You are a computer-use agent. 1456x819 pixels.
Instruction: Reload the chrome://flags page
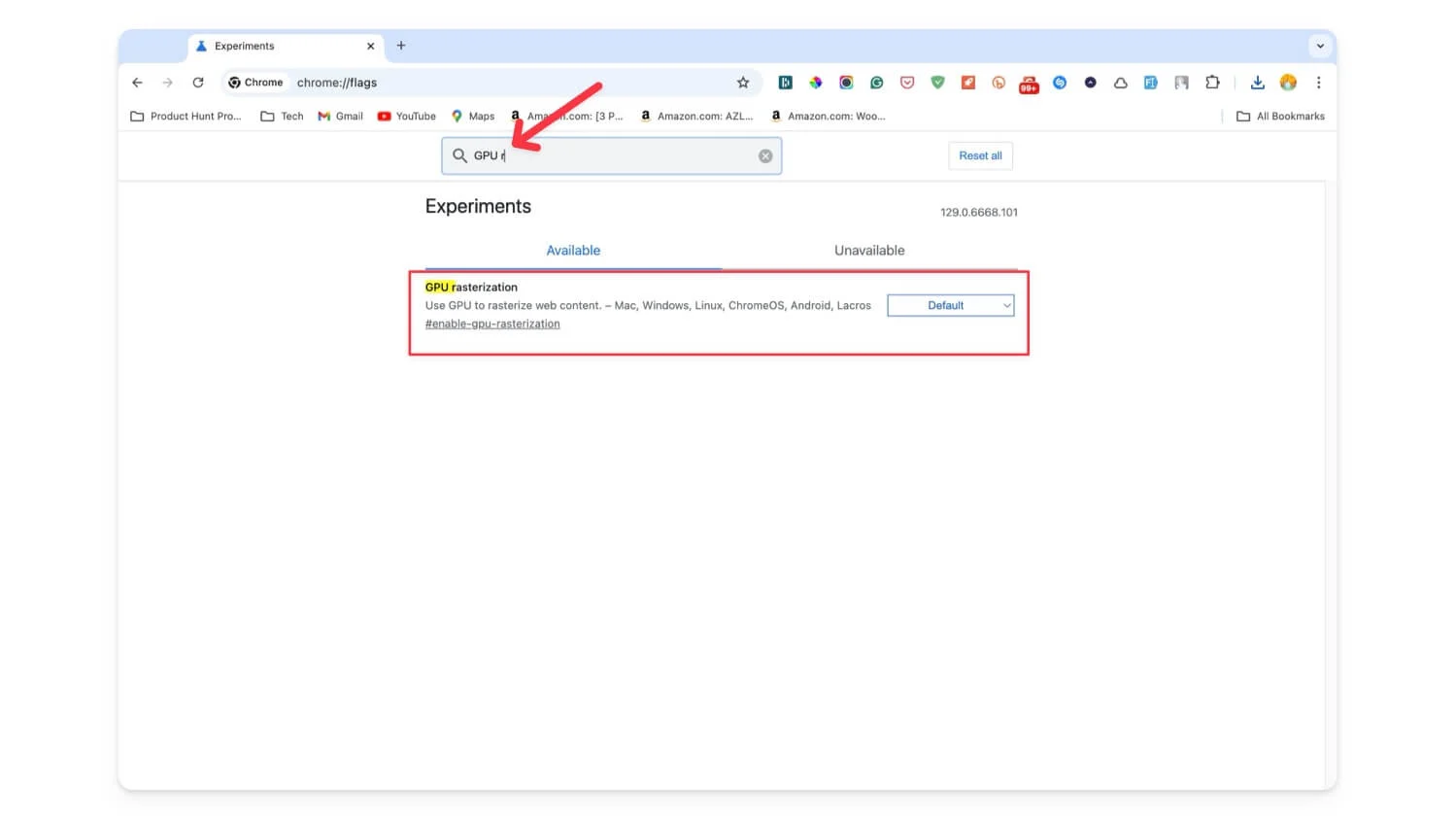point(198,83)
